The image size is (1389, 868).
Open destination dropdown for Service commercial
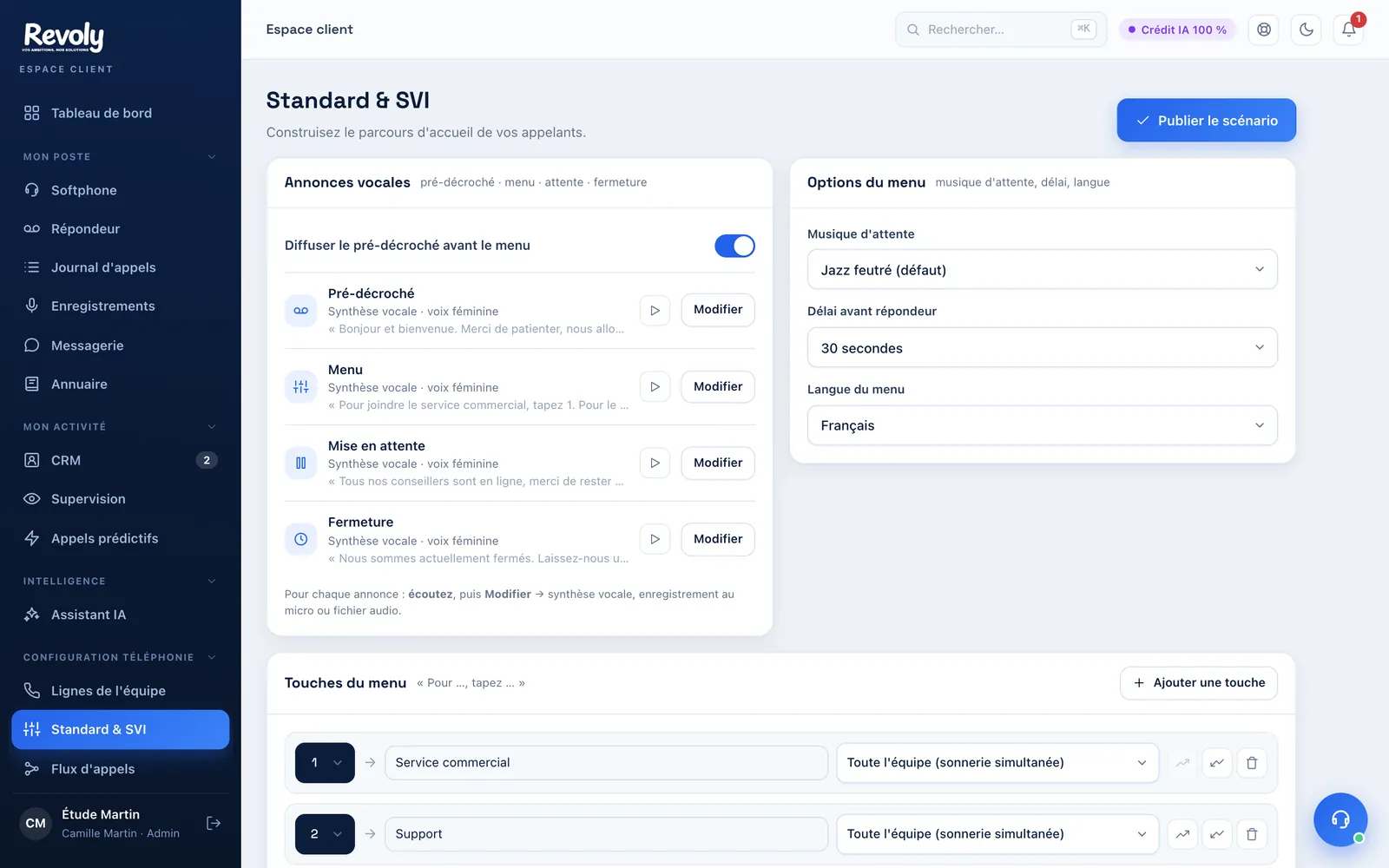pos(997,763)
